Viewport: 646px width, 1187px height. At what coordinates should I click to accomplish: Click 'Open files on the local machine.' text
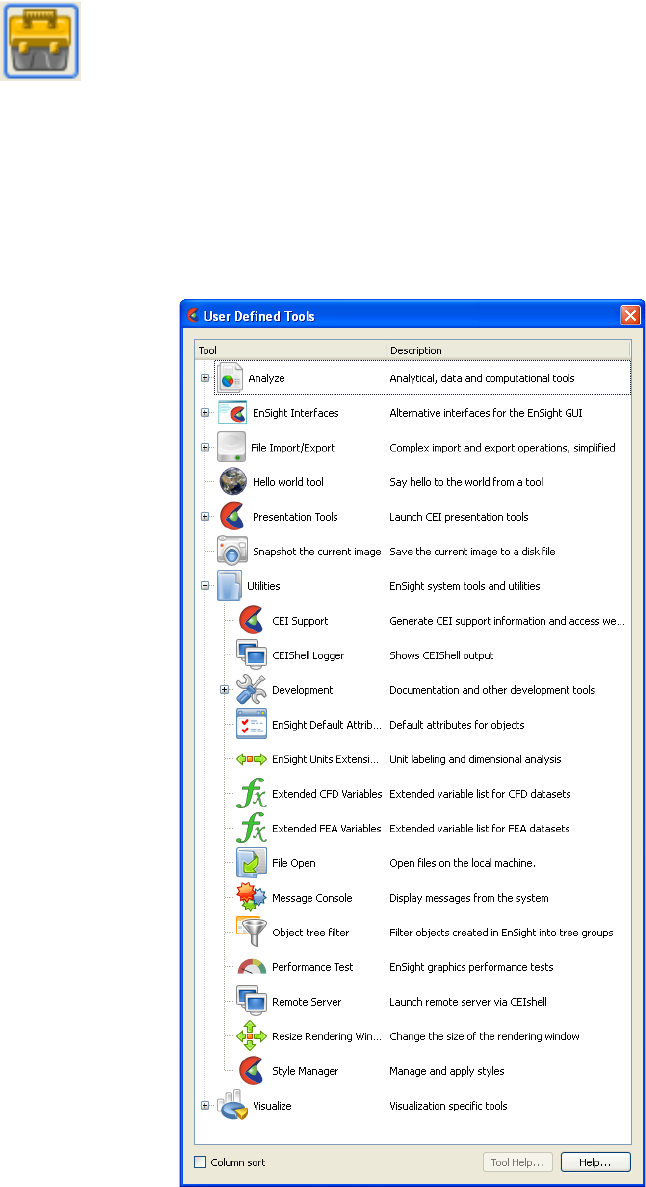[x=462, y=864]
